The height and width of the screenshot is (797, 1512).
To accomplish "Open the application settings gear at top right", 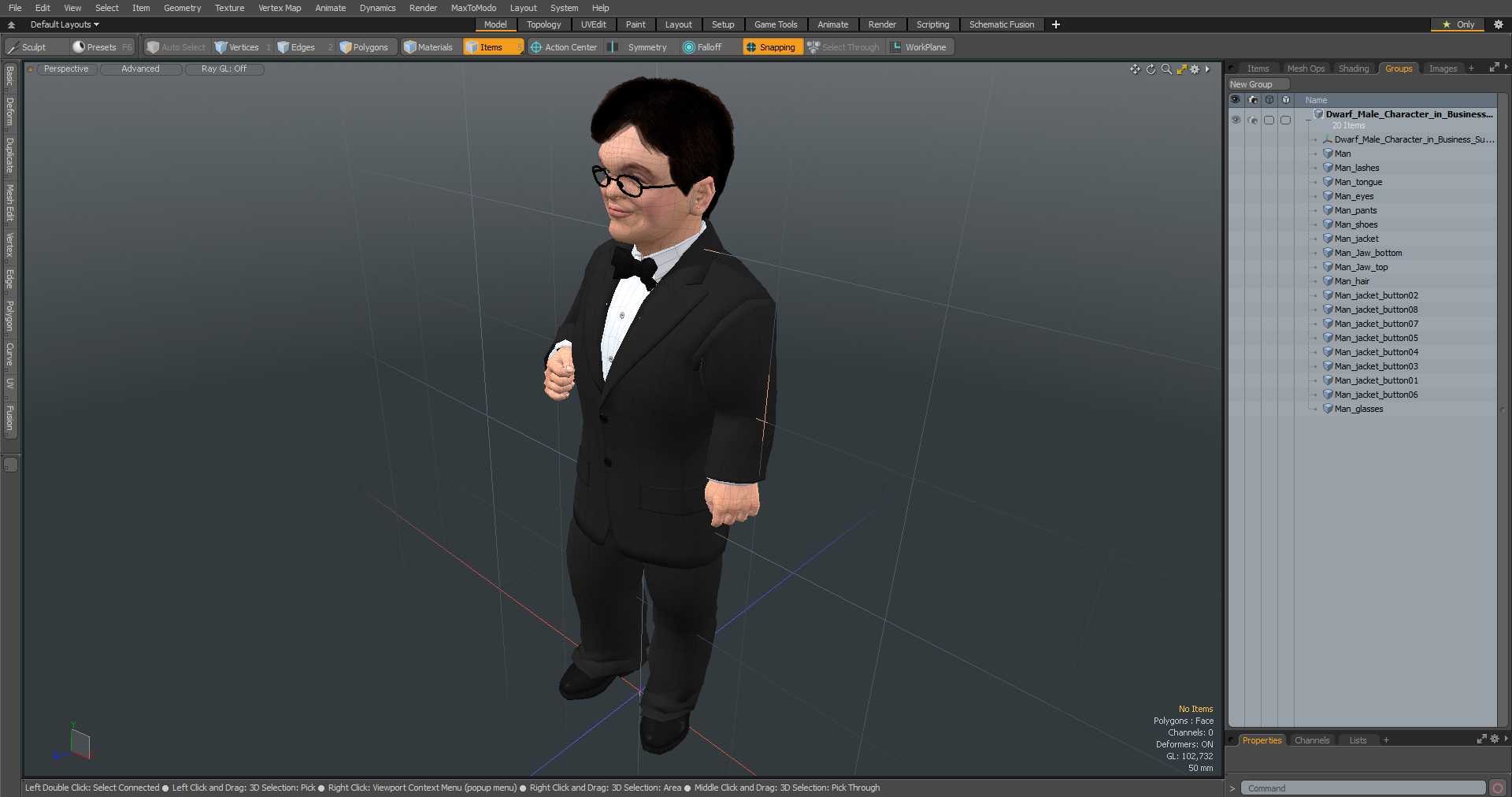I will click(x=1499, y=24).
